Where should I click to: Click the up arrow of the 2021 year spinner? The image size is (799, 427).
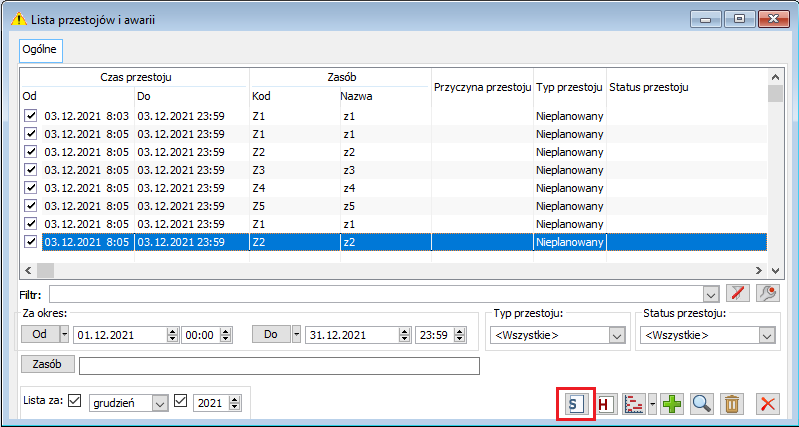[x=234, y=399]
